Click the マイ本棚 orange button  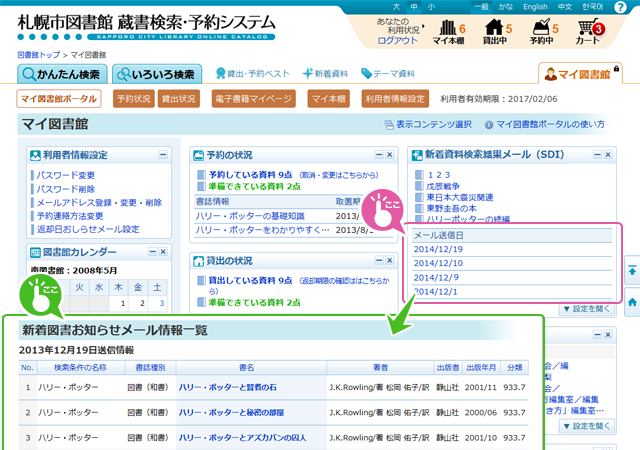point(329,99)
